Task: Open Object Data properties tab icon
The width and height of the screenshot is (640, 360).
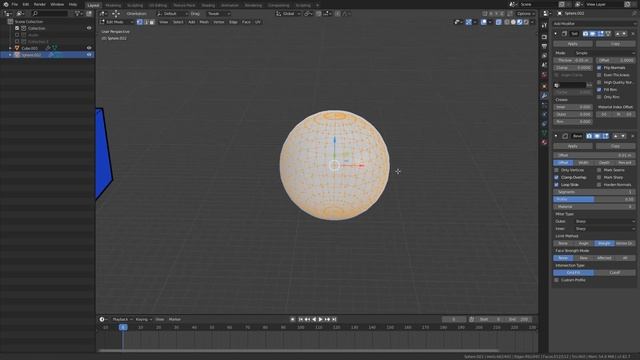Action: click(x=544, y=133)
